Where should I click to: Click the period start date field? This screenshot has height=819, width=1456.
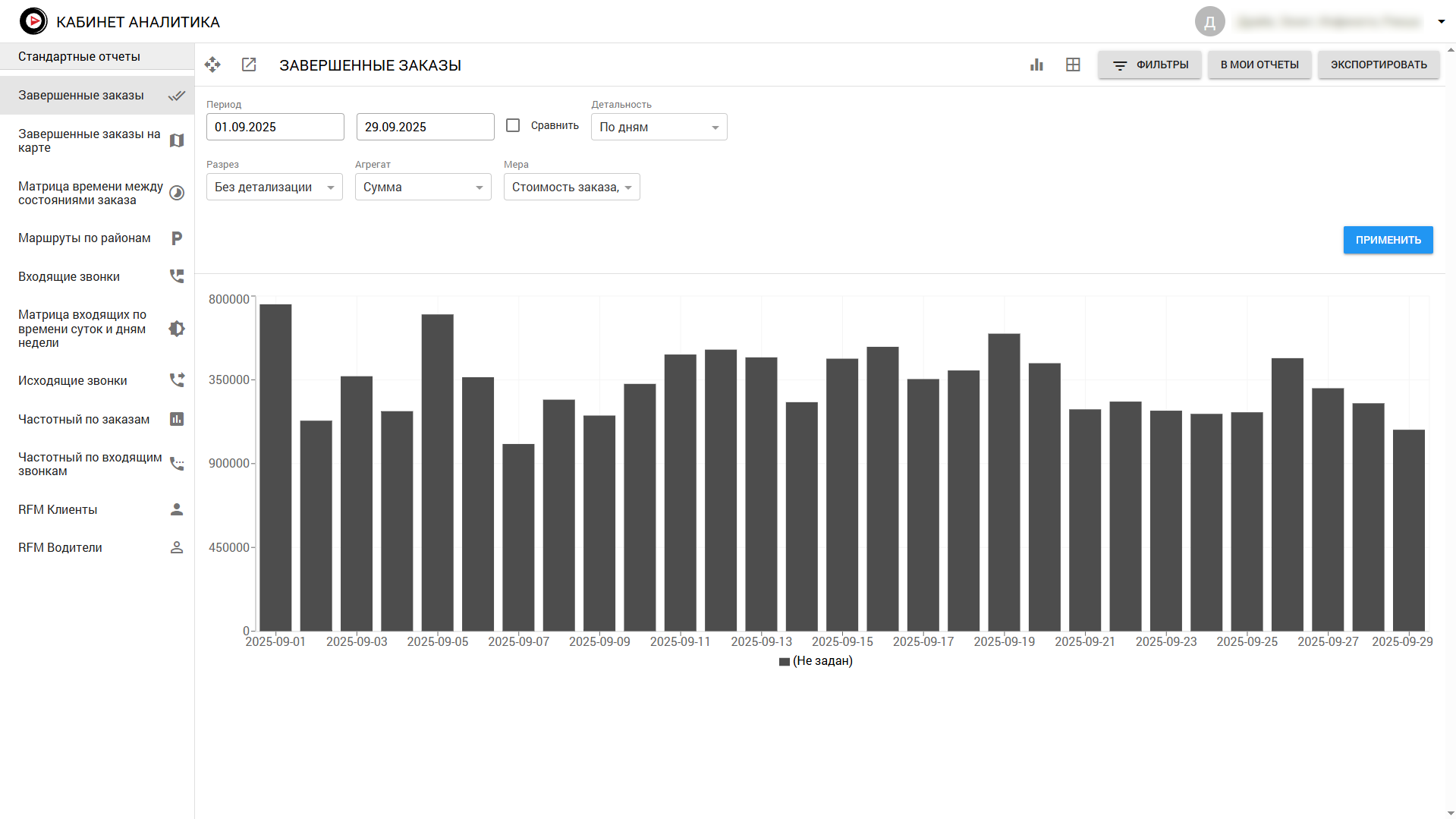click(275, 127)
